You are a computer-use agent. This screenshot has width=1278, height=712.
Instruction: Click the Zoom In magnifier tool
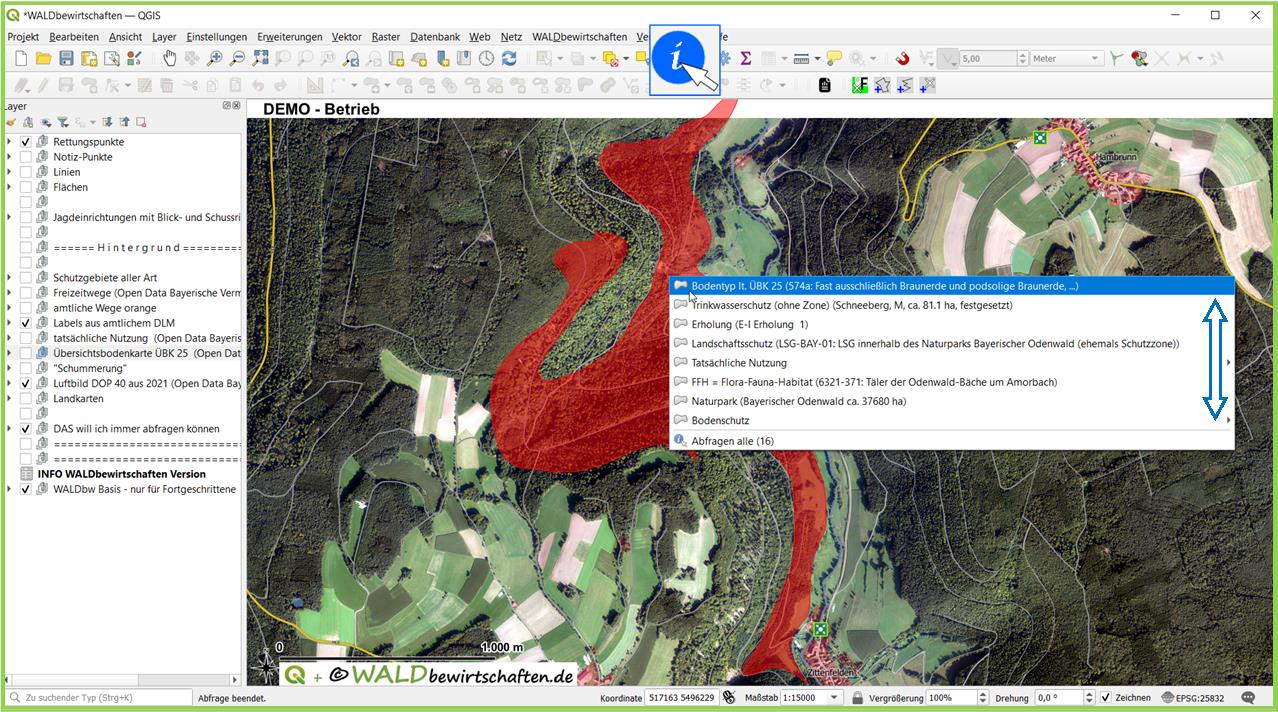click(x=214, y=59)
